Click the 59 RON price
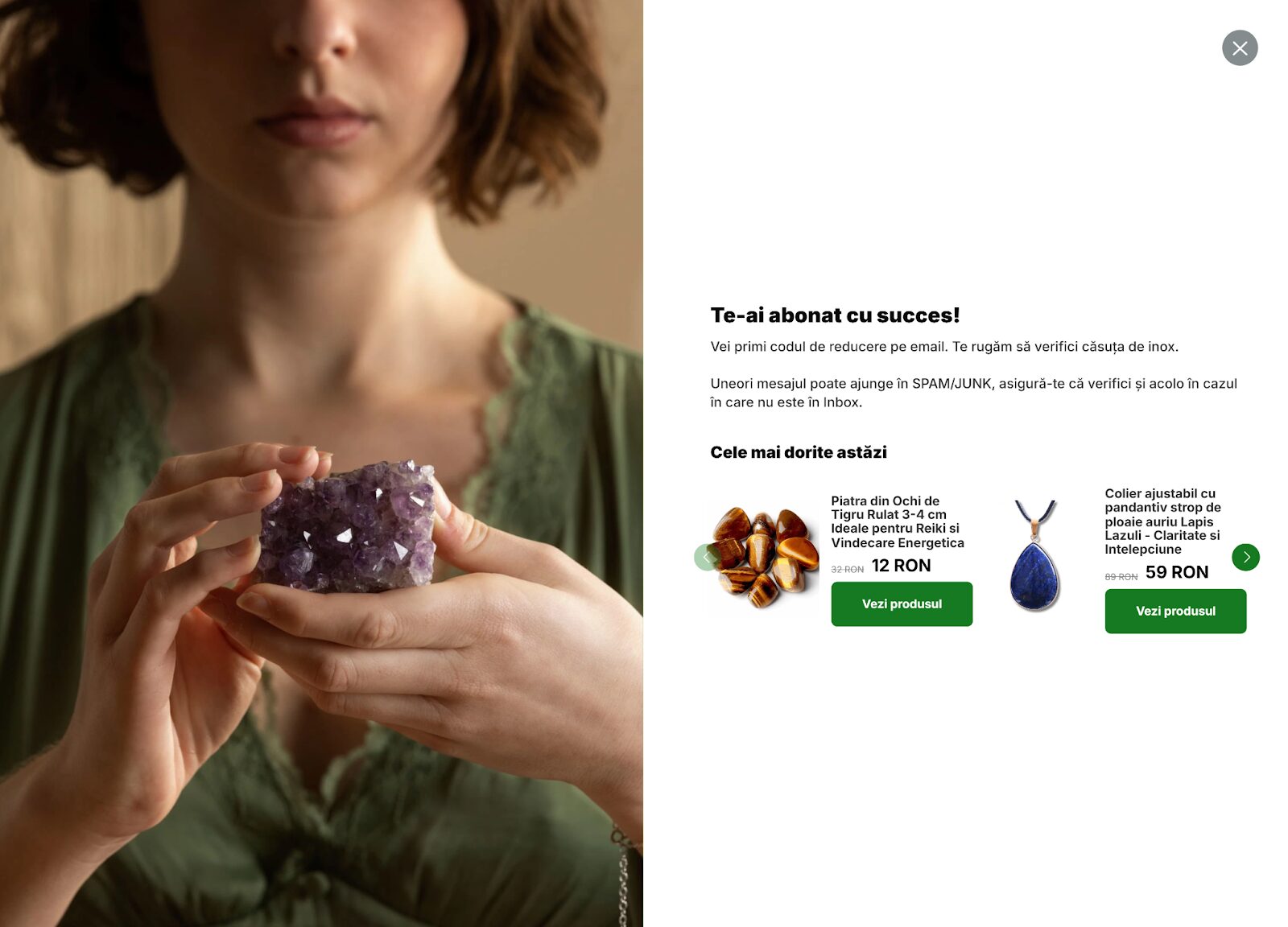1288x927 pixels. pyautogui.click(x=1177, y=572)
